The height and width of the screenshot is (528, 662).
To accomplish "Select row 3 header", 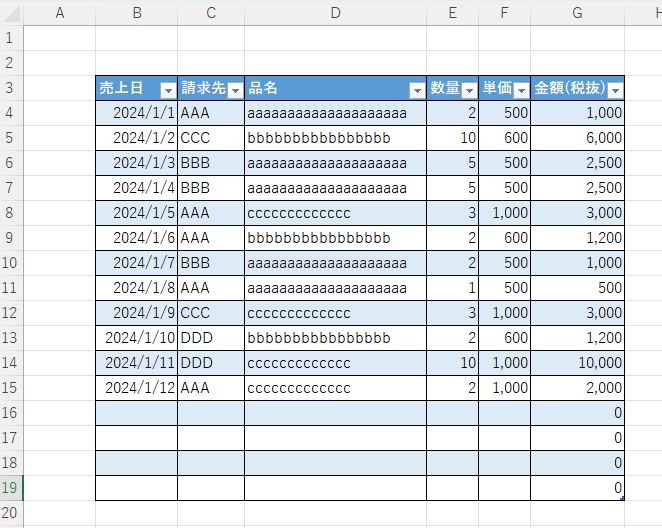I will (x=11, y=88).
